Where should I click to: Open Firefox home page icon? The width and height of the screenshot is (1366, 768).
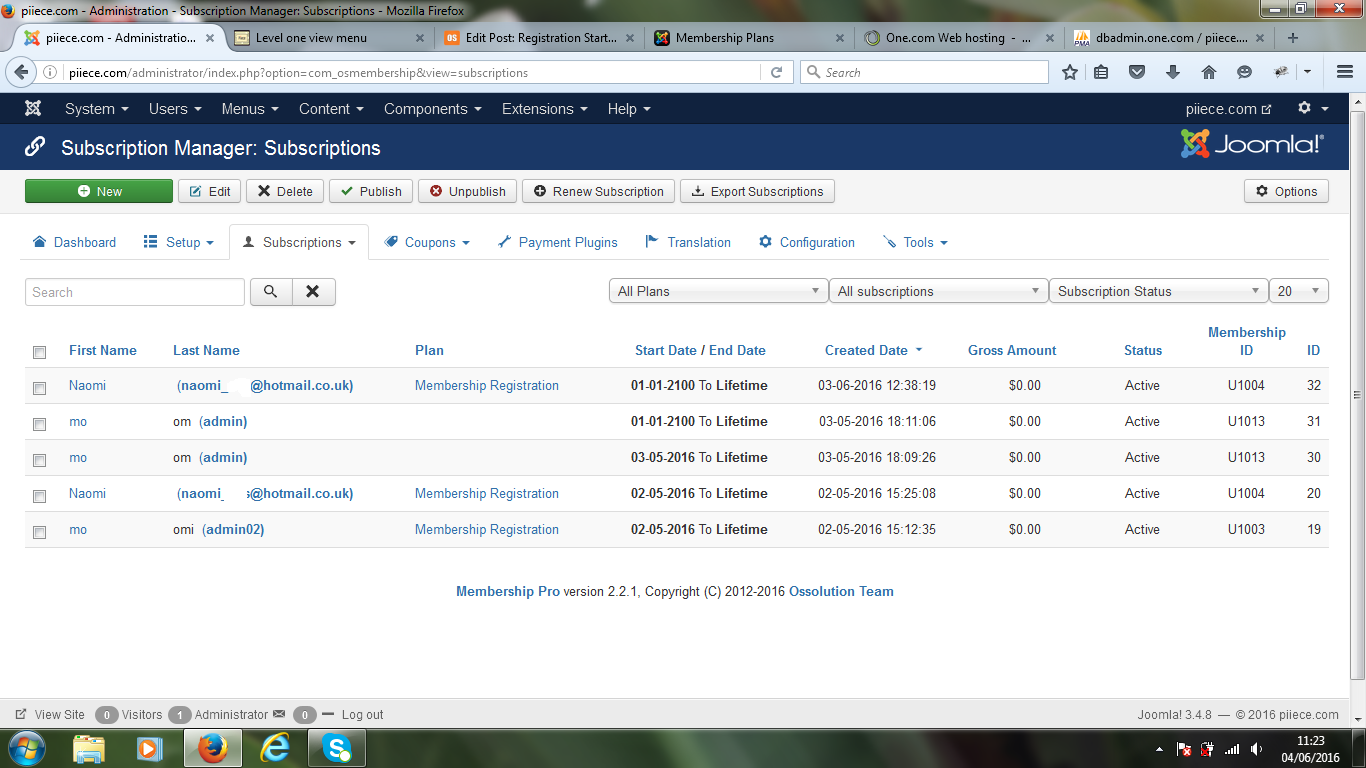(x=1208, y=73)
